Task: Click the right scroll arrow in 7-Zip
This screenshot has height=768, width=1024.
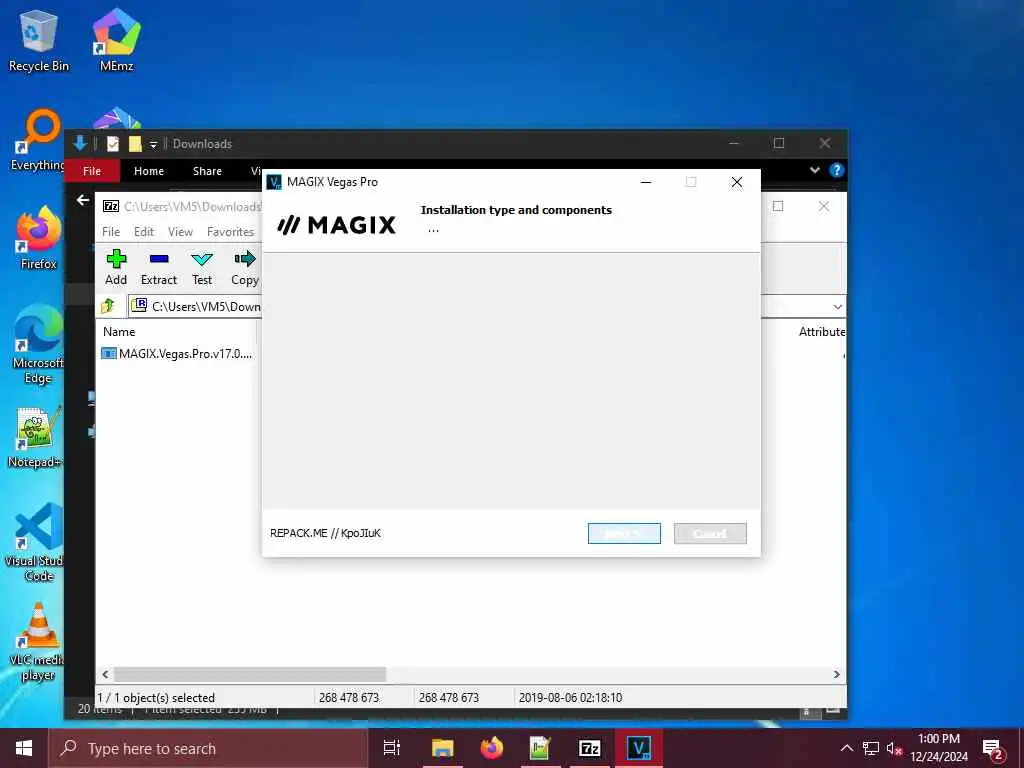Action: (x=837, y=674)
